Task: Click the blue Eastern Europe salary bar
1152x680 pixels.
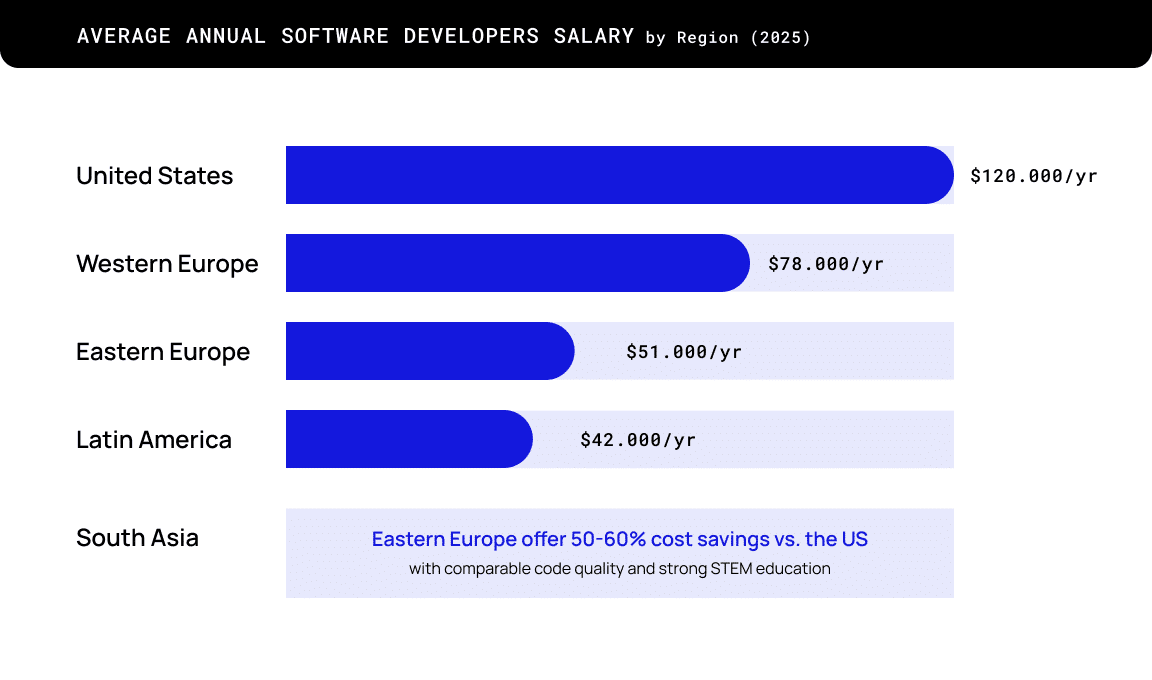Action: [430, 351]
